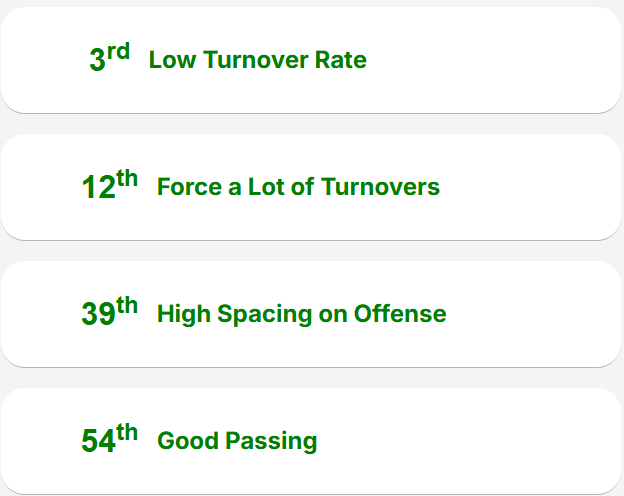This screenshot has width=624, height=496.
Task: Click the High Spacing on Offense label
Action: click(301, 314)
